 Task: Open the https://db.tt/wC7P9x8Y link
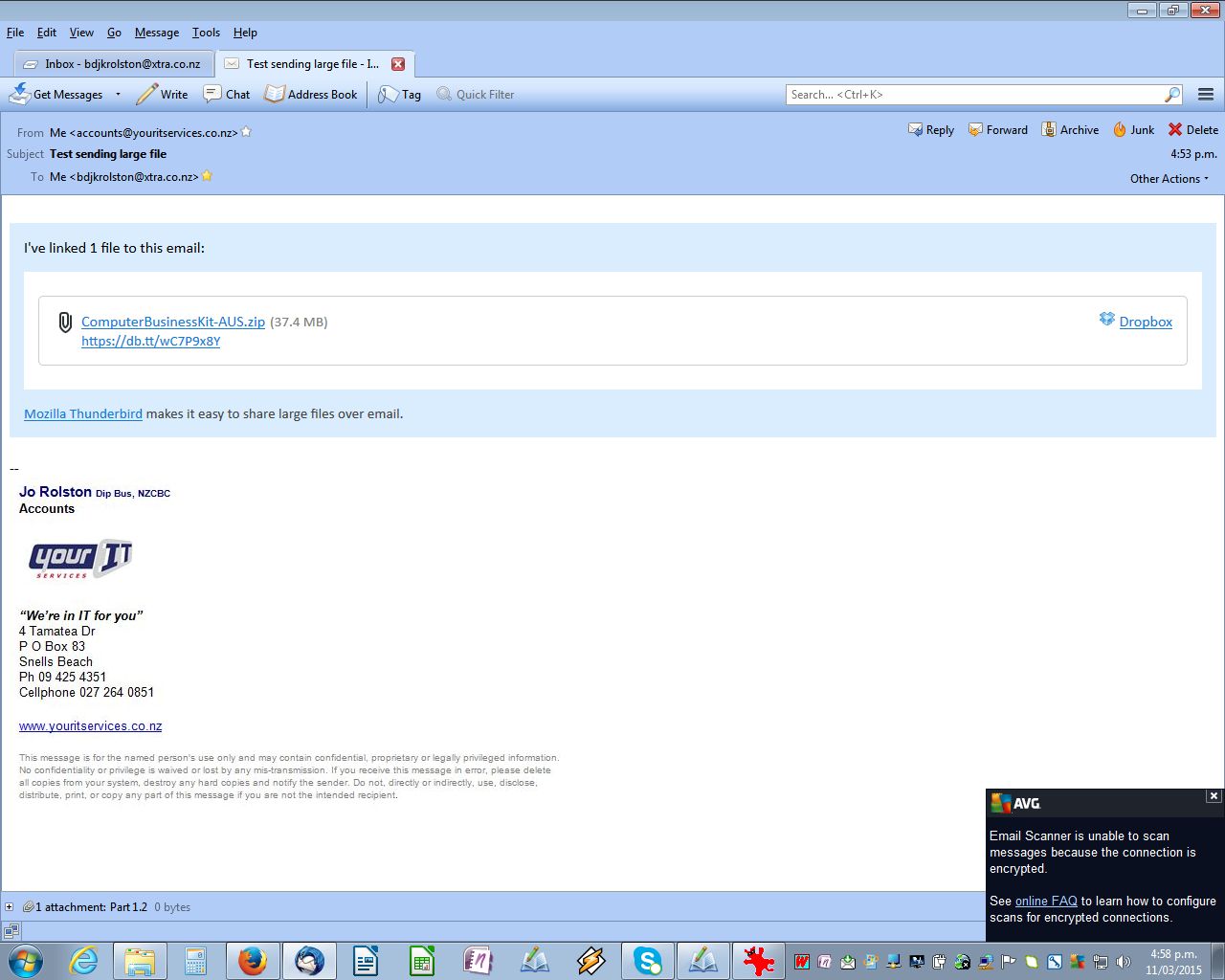click(x=151, y=342)
